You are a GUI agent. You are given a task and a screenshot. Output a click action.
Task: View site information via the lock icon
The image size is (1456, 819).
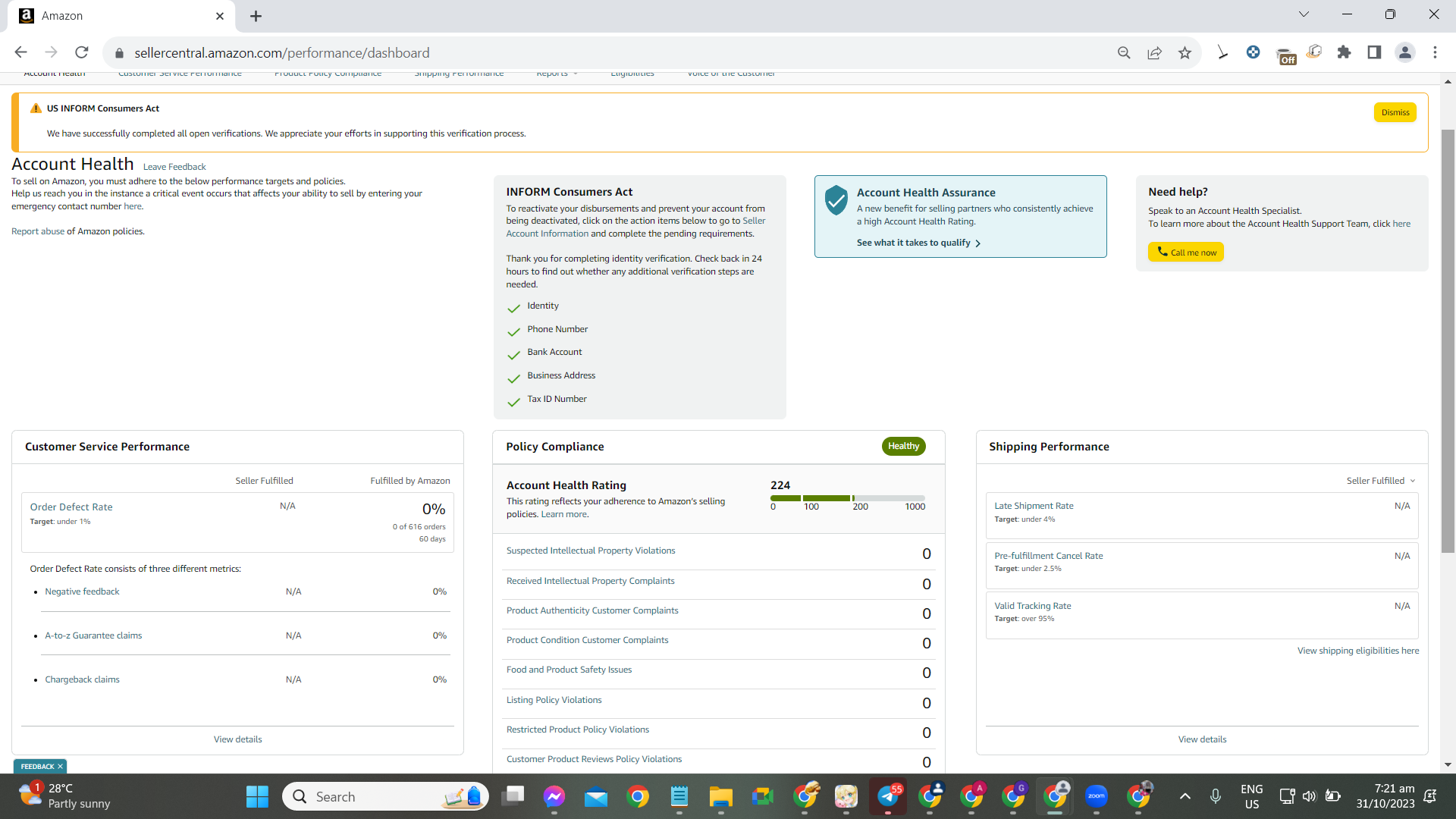pos(118,53)
